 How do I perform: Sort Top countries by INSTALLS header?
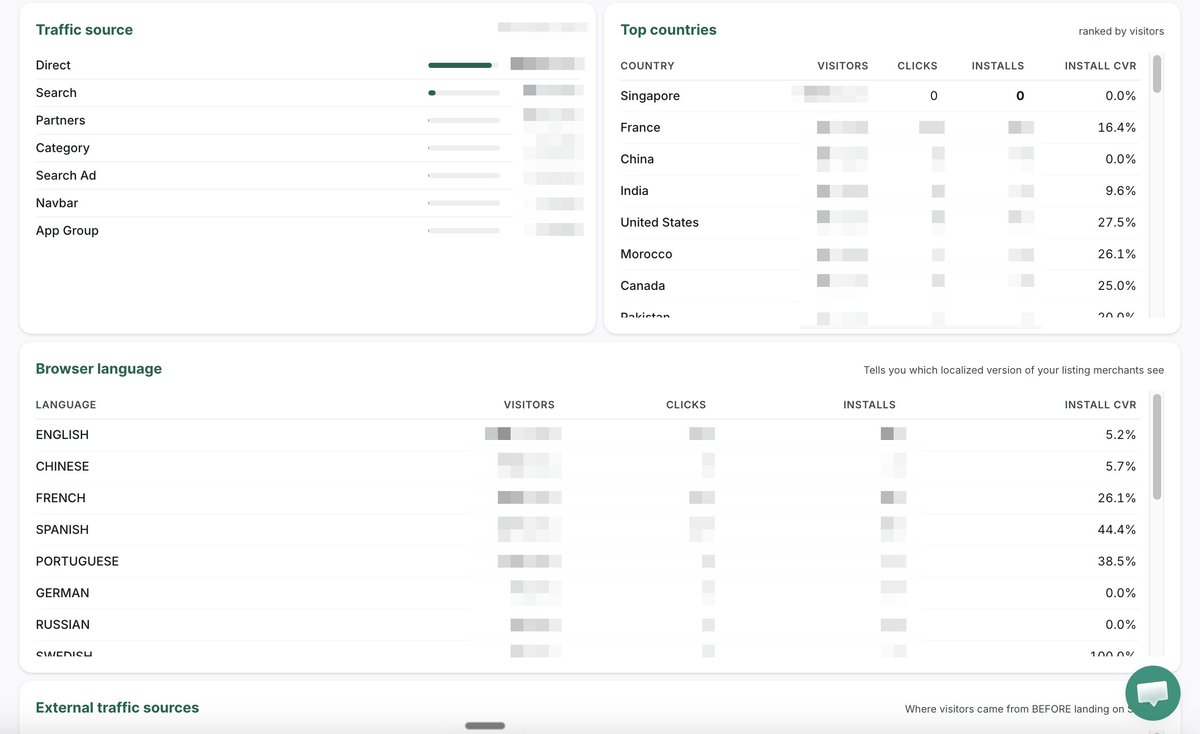click(x=997, y=66)
